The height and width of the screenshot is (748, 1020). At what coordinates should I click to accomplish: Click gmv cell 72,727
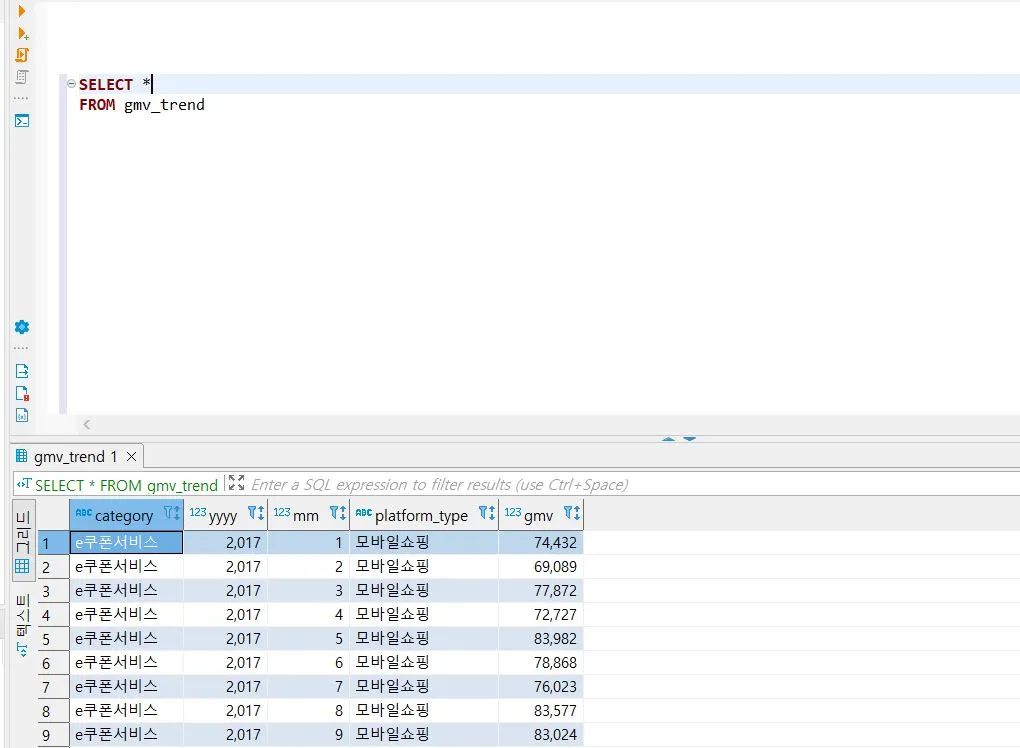coord(541,615)
